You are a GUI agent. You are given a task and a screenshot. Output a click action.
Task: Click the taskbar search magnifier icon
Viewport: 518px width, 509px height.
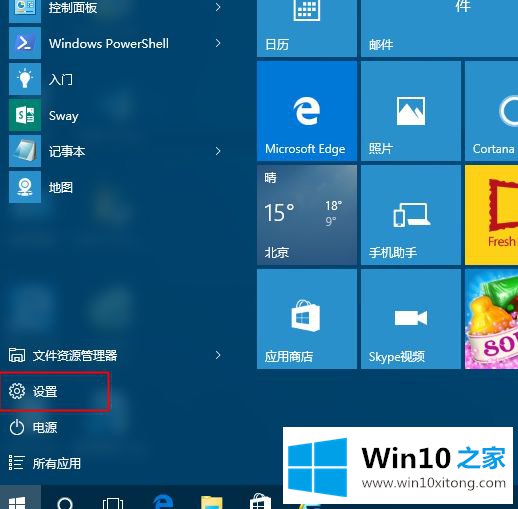(x=65, y=503)
